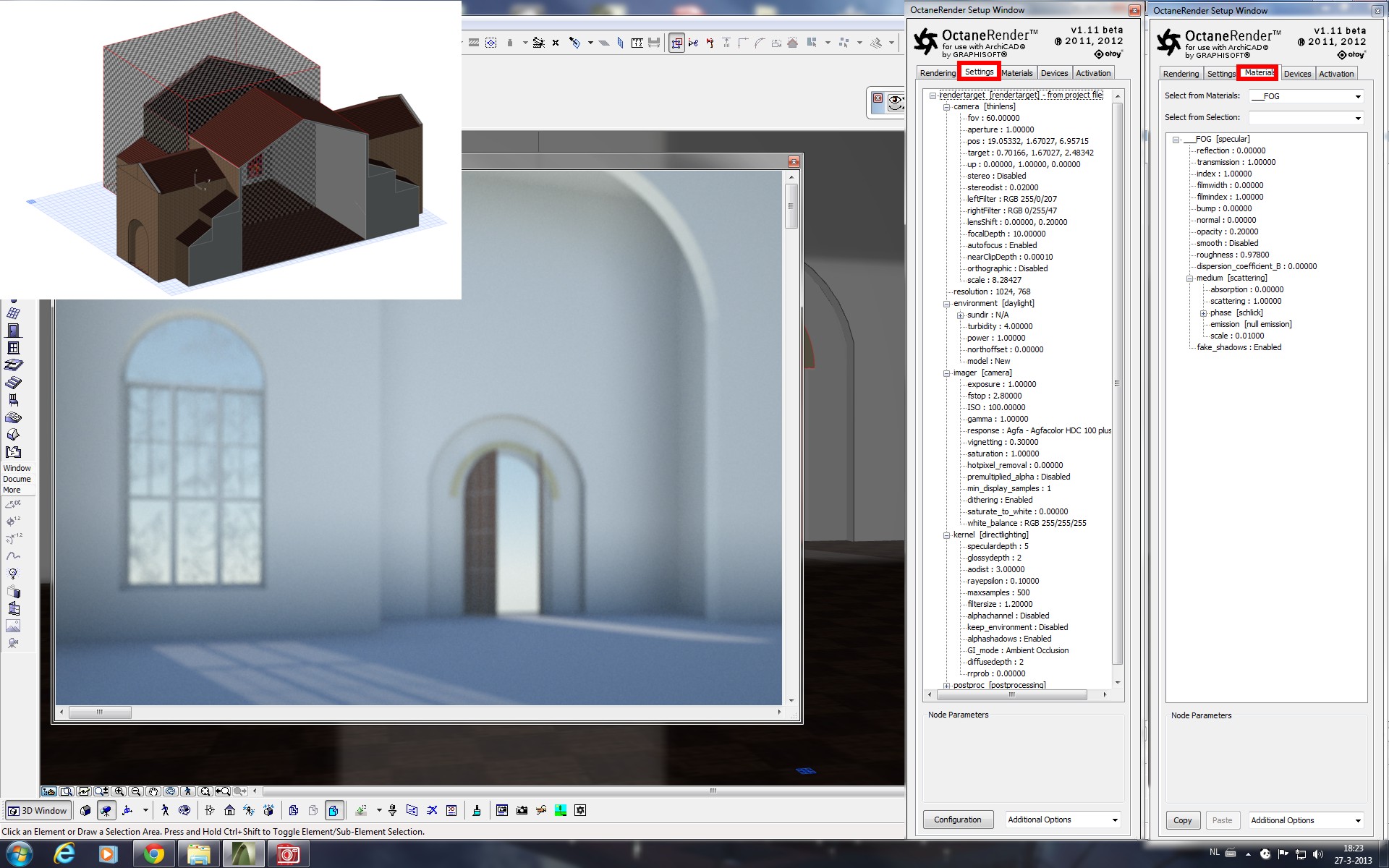This screenshot has width=1389, height=868.
Task: Toggle the eye visibility icon in floating palette
Action: pyautogui.click(x=896, y=101)
